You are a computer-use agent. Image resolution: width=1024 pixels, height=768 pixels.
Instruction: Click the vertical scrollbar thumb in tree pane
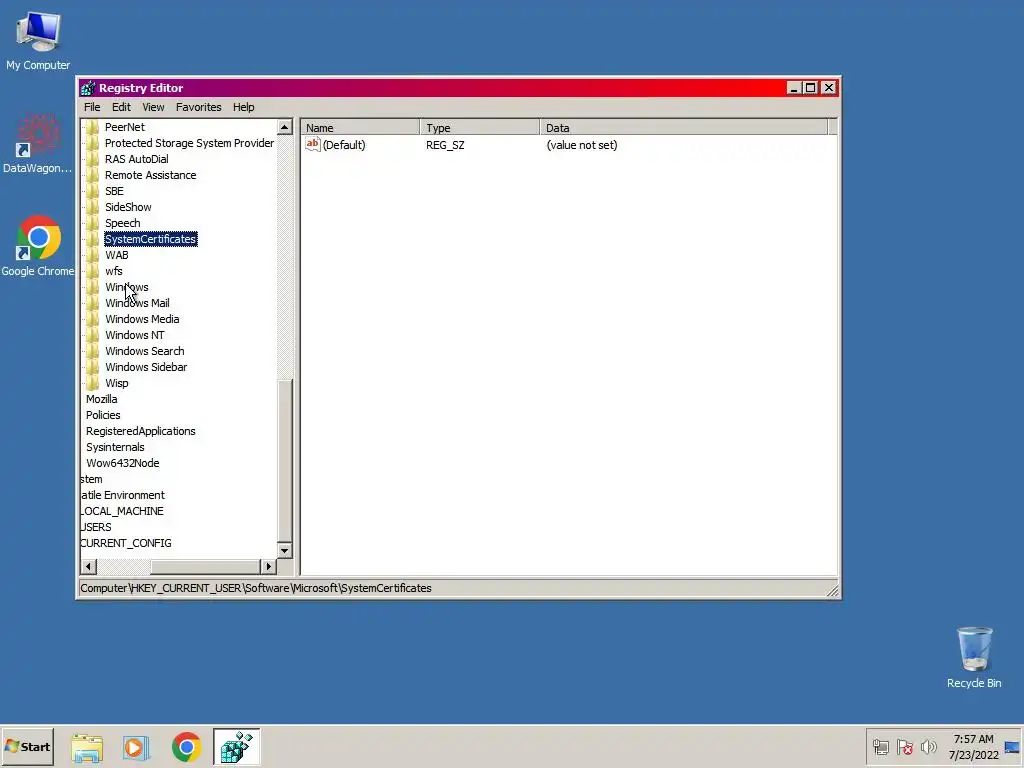[x=284, y=460]
